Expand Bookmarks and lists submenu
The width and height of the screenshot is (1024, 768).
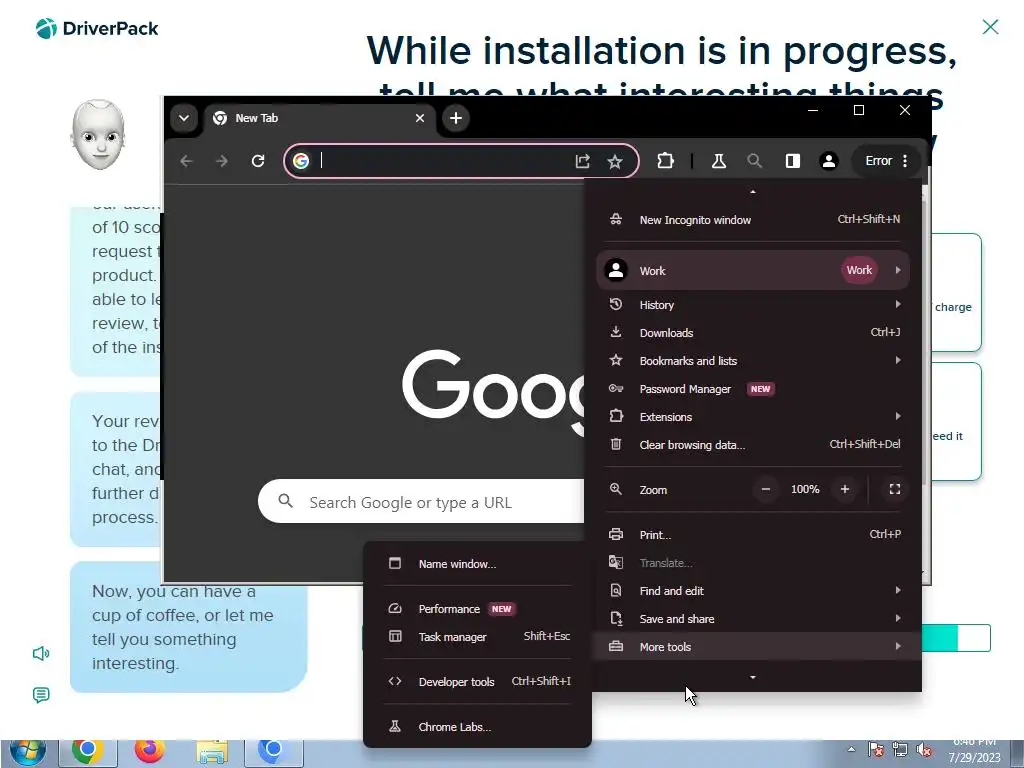click(753, 361)
